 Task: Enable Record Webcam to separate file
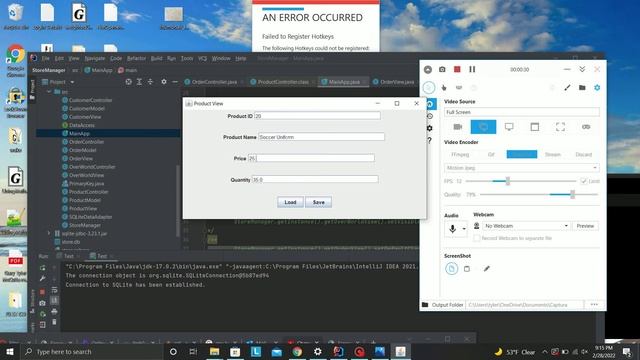tap(476, 238)
